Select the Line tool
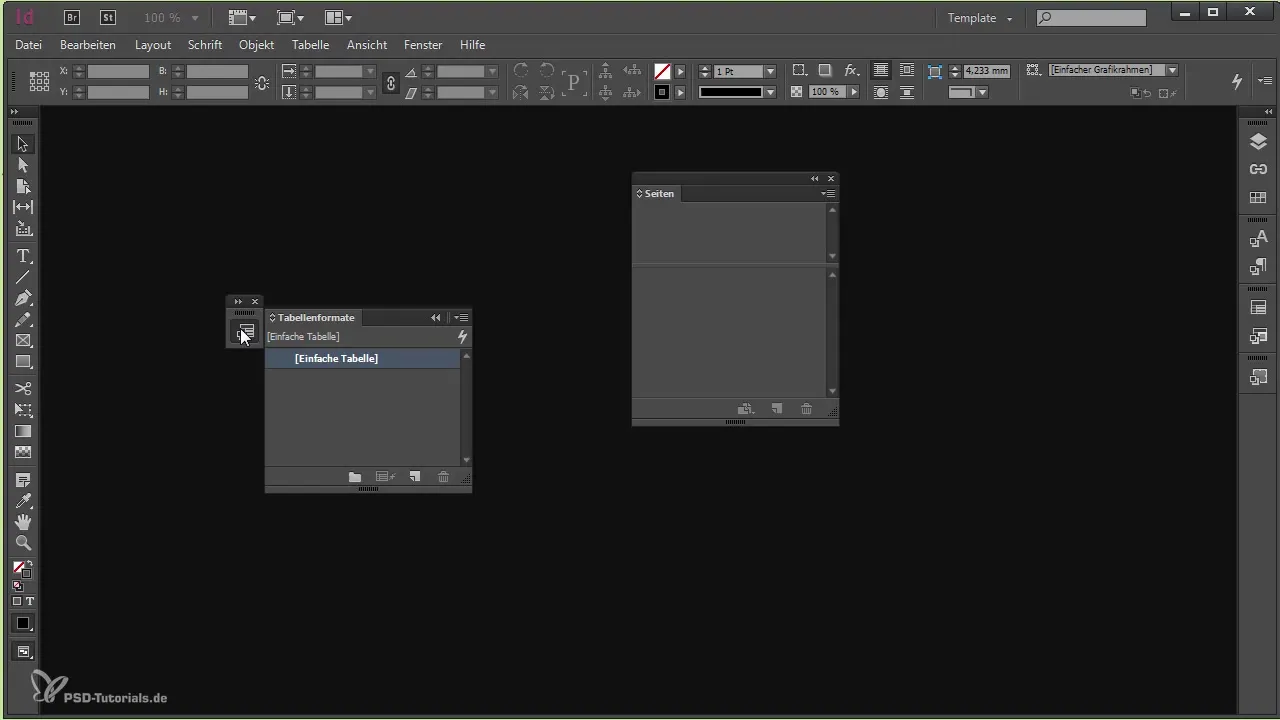Screen dimensions: 1280x720 pos(23,277)
